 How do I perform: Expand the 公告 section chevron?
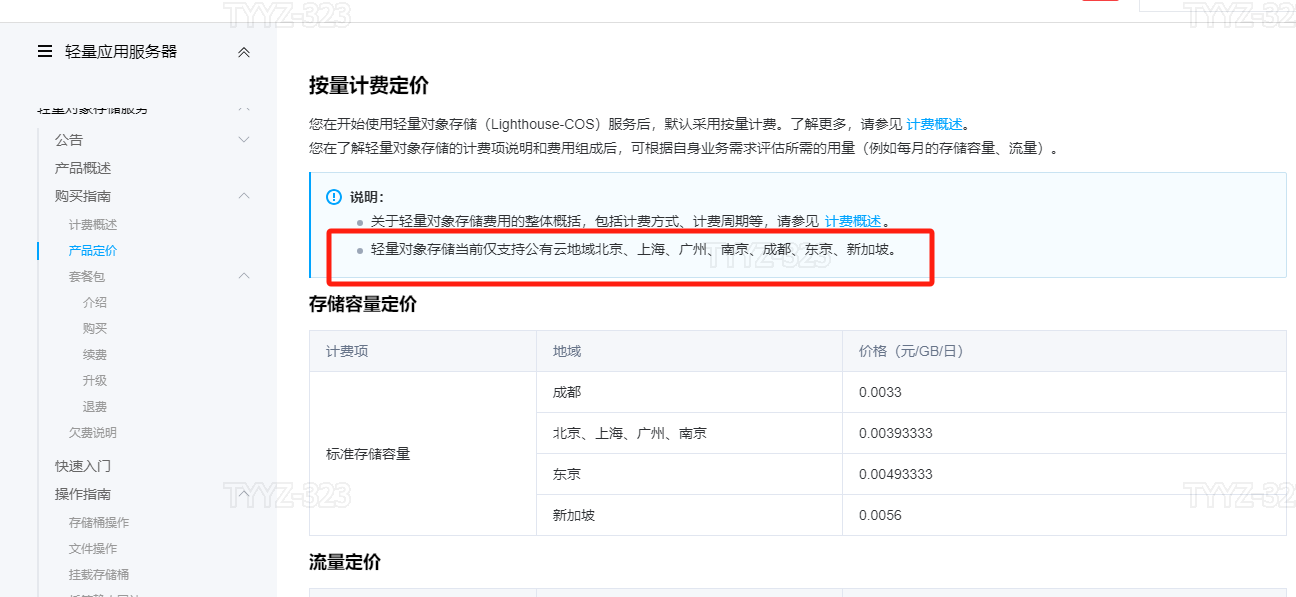click(x=244, y=140)
